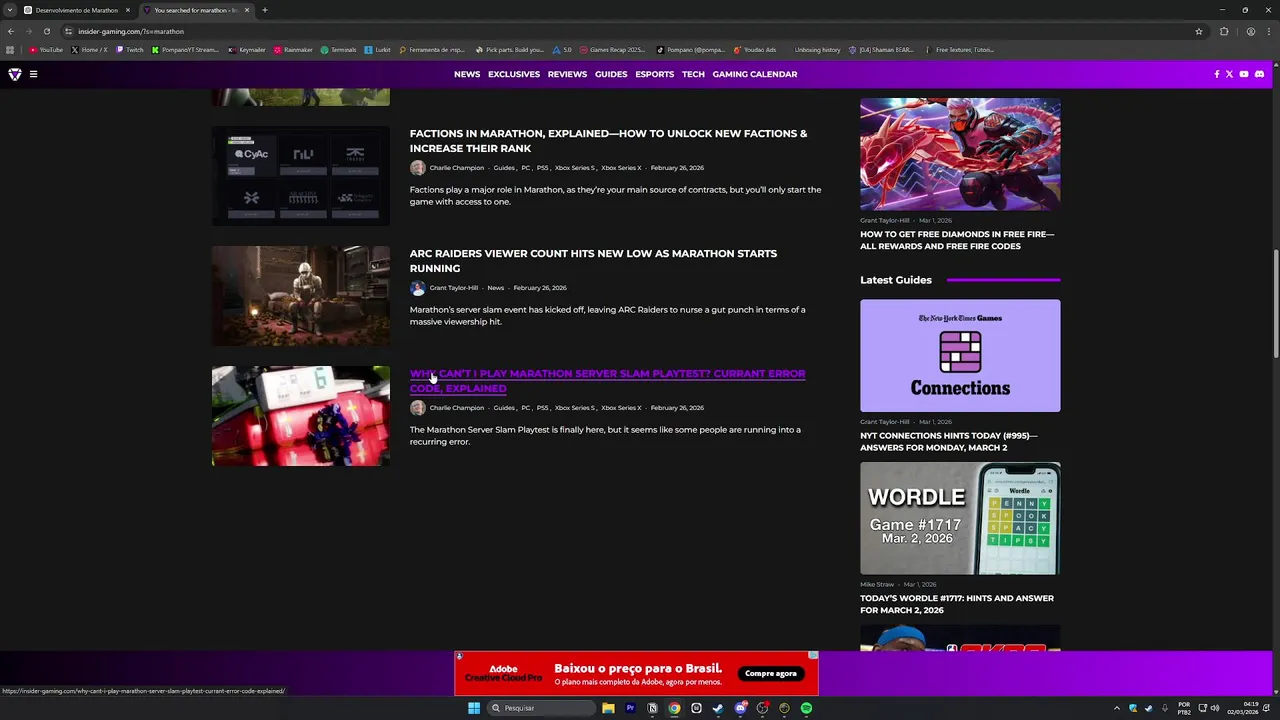
Task: Open the TECH menu item
Action: coord(694,74)
